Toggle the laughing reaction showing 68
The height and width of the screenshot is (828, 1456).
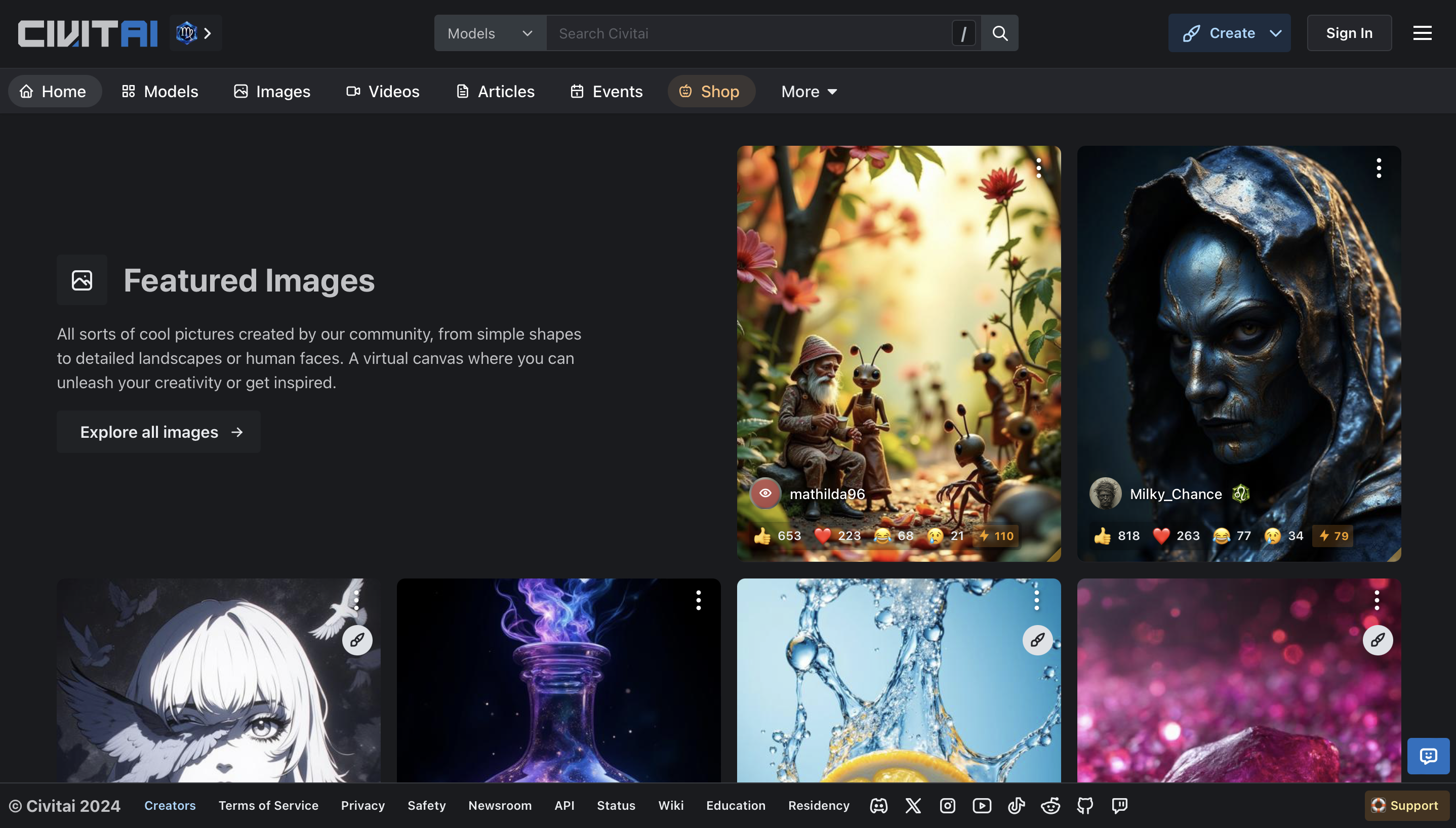(894, 535)
